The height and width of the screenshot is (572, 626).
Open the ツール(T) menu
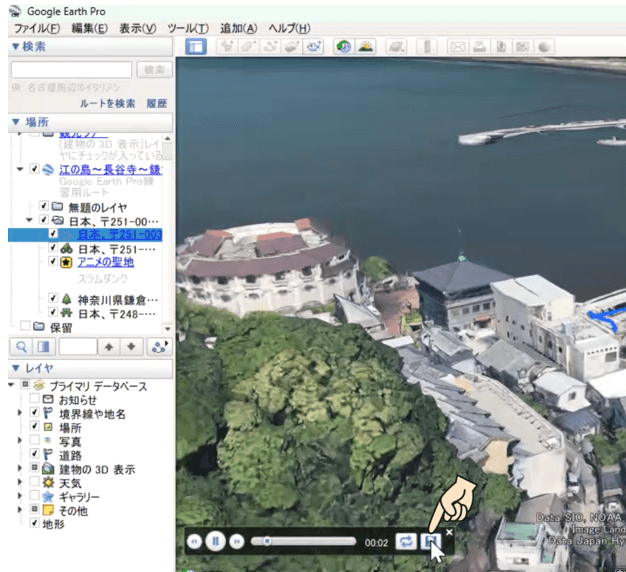pos(188,27)
